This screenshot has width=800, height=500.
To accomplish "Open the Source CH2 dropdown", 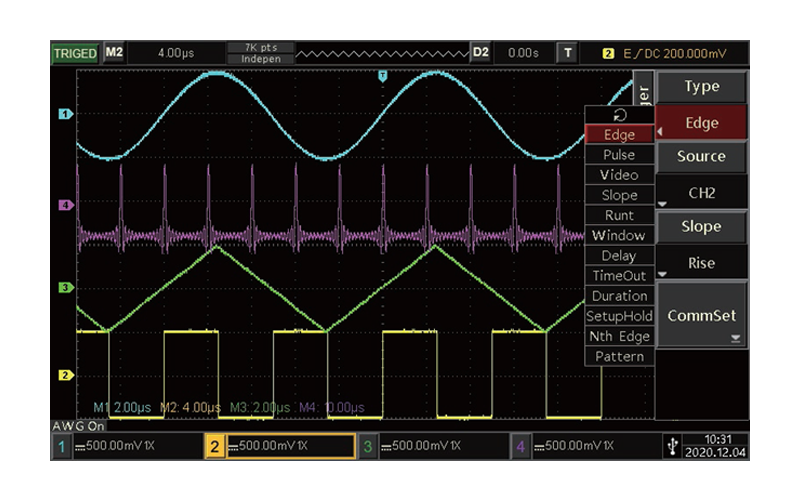I will [701, 190].
